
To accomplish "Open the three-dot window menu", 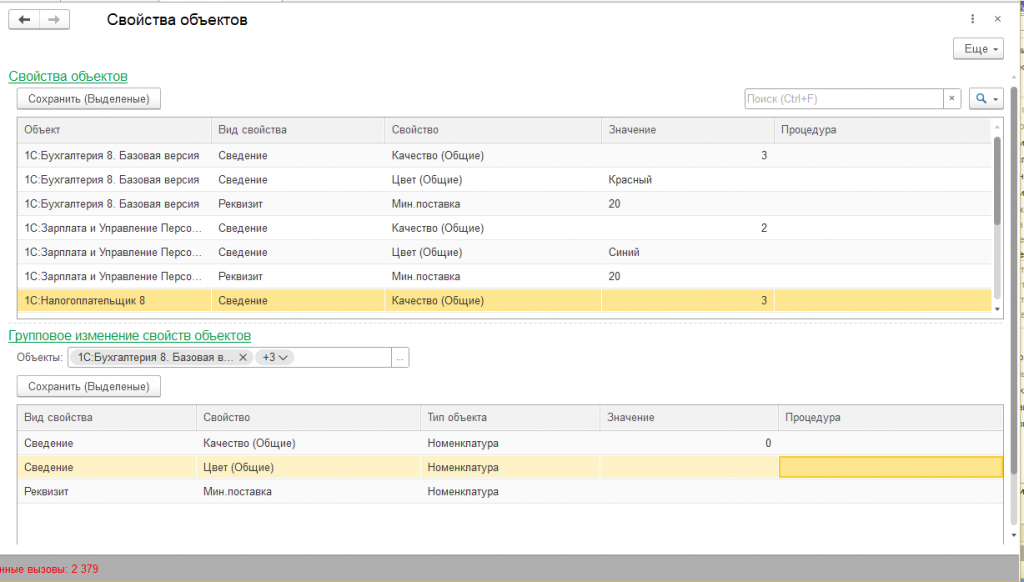I will pyautogui.click(x=972, y=19).
